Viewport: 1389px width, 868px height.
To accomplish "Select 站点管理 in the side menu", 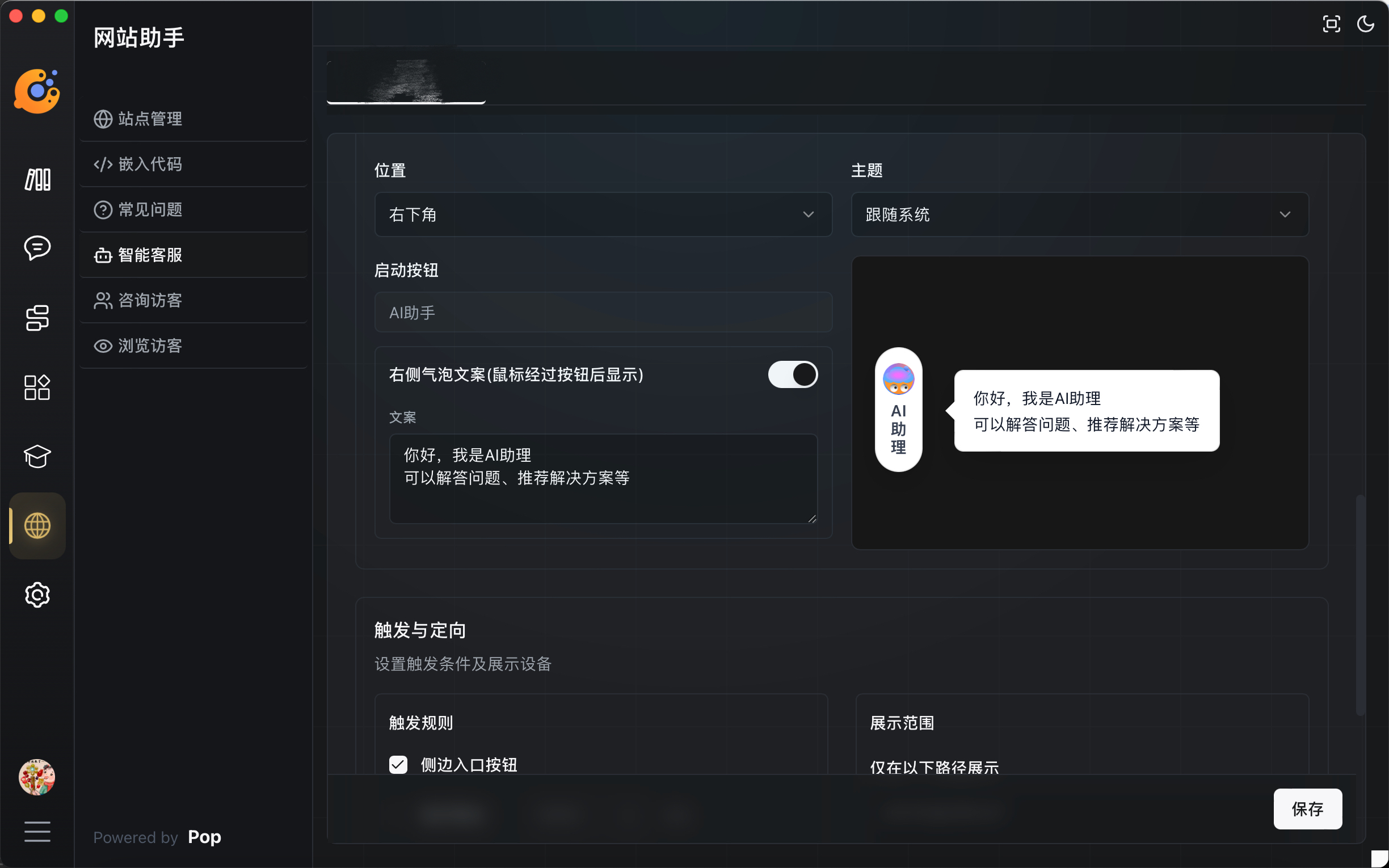I will point(149,119).
